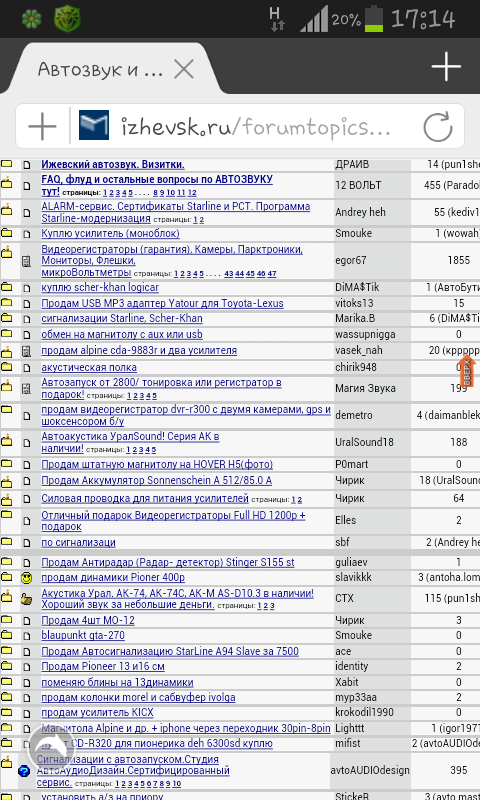This screenshot has width=480, height=800.
Task: Click question-mark icon beside Сигнализации с автозапуском
Action: [x=23, y=771]
